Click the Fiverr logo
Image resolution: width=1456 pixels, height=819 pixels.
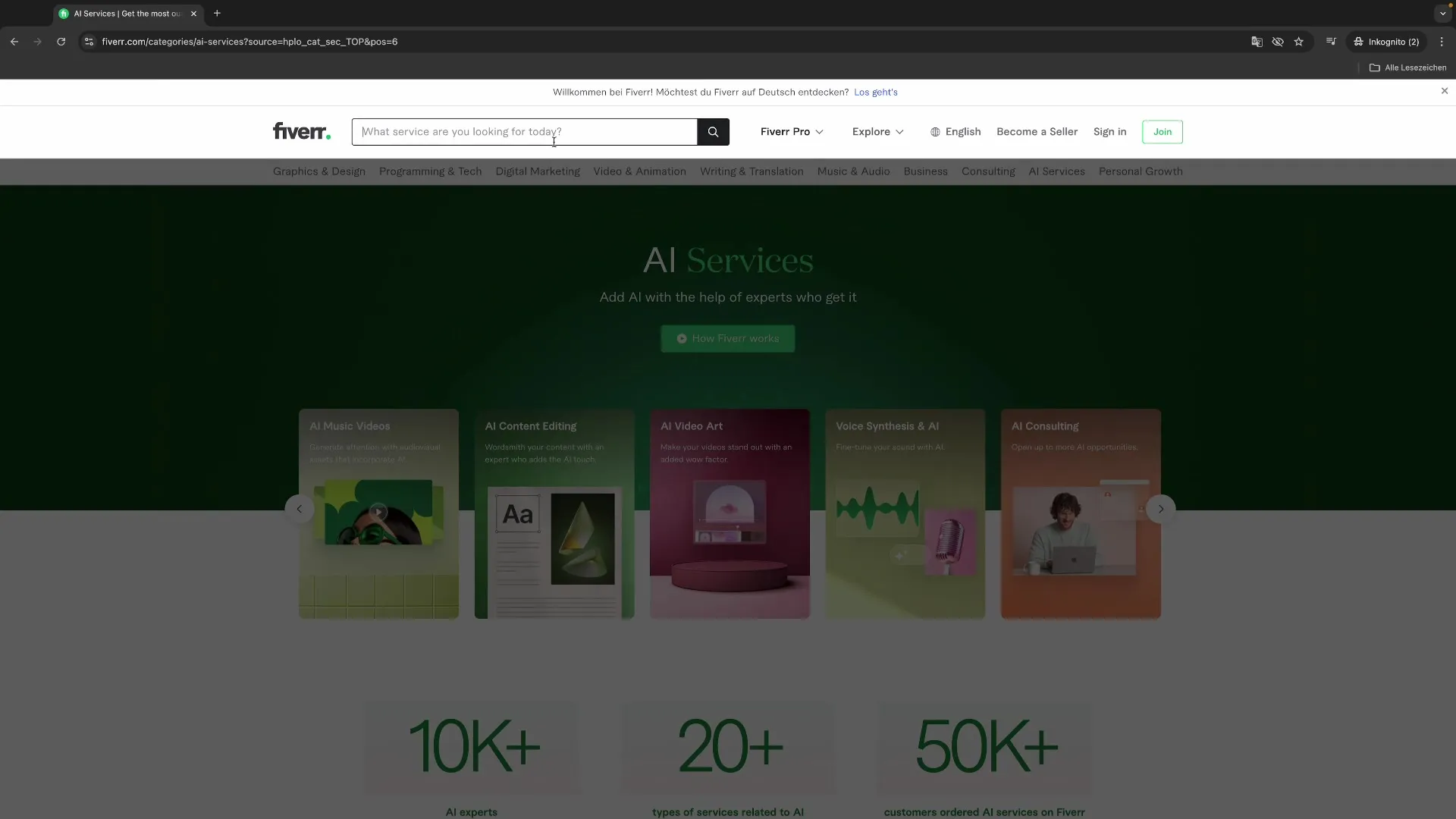coord(301,132)
